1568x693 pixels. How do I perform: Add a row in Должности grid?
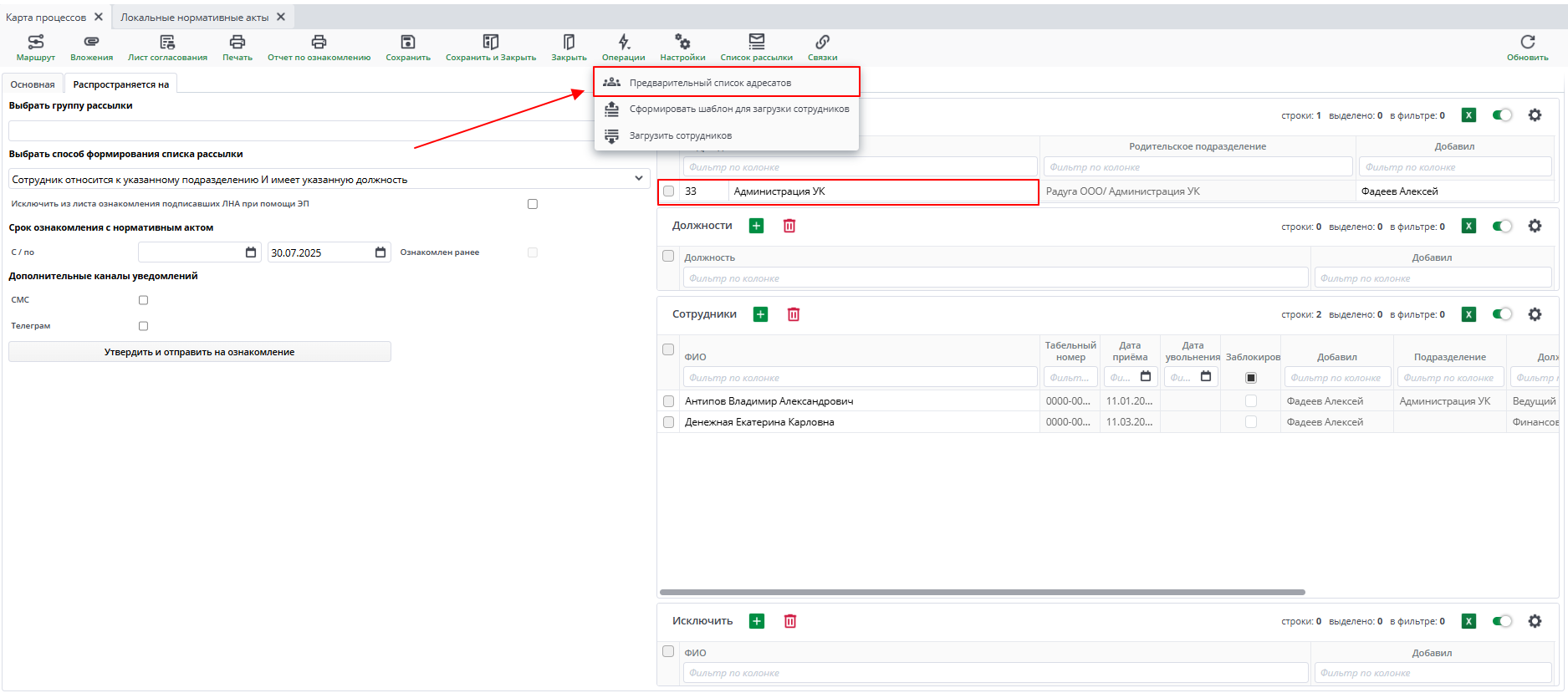757,226
